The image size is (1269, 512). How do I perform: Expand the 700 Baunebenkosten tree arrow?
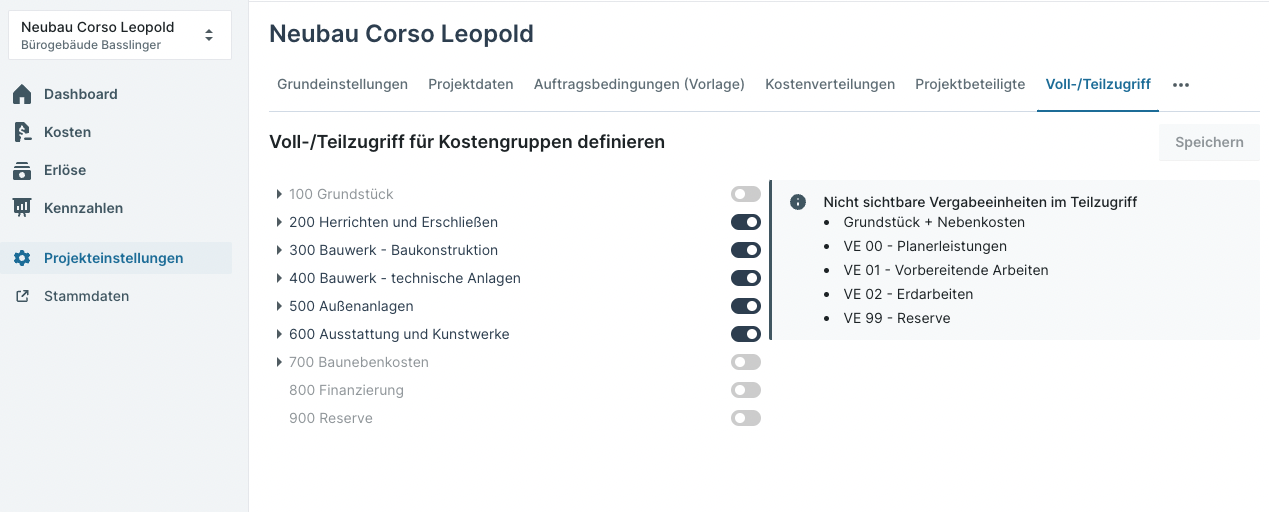click(x=279, y=362)
